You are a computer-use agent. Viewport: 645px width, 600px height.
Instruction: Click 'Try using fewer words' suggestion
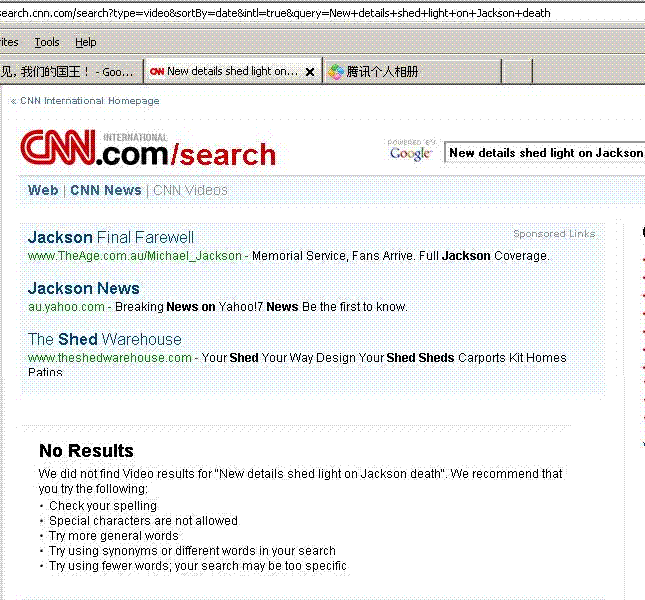click(197, 565)
